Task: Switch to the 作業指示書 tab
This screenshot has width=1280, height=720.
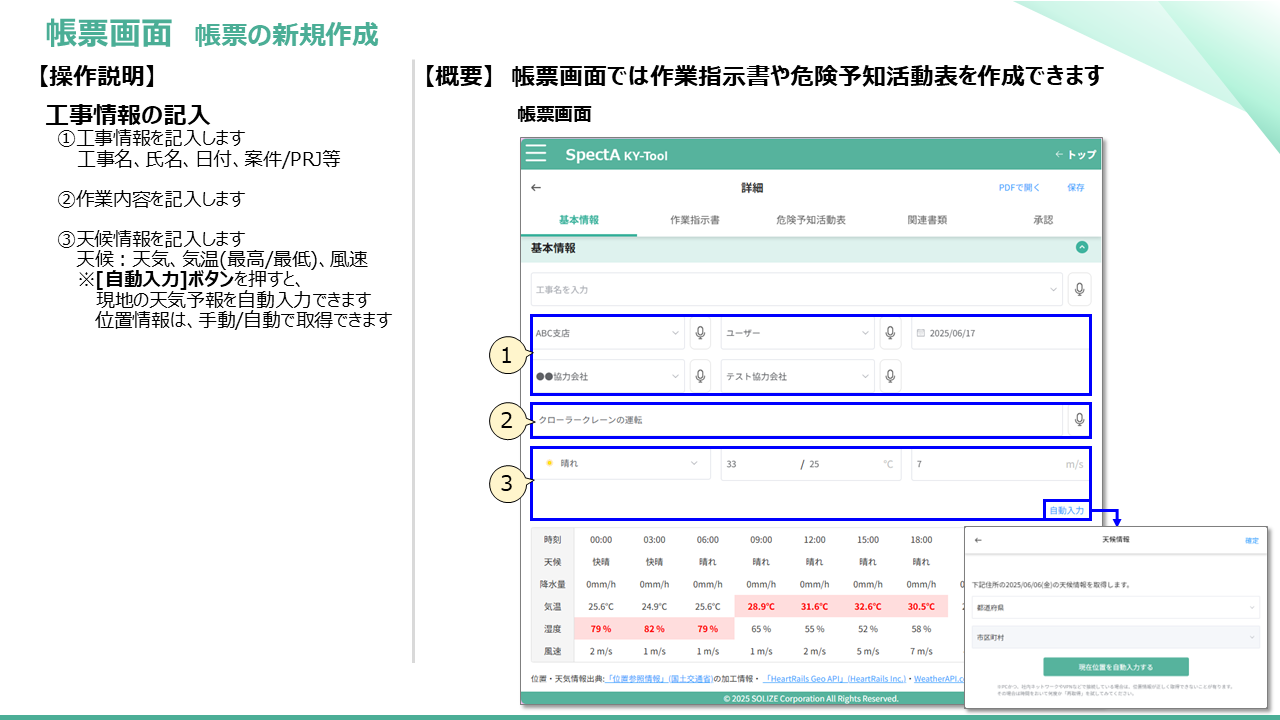Action: tap(694, 220)
